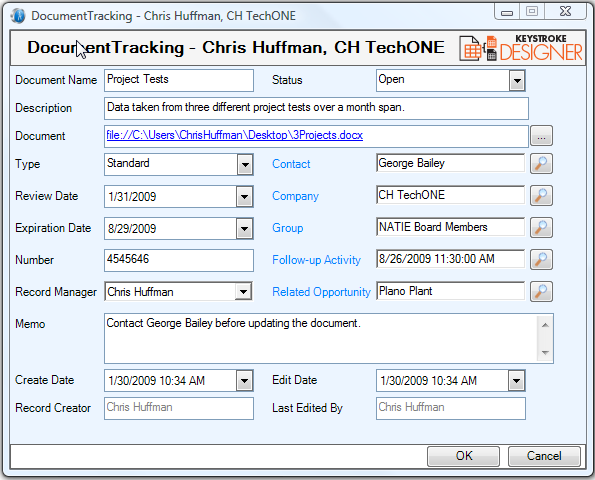Browse for document with the ellipsis button
This screenshot has height=480, width=595.
(541, 136)
